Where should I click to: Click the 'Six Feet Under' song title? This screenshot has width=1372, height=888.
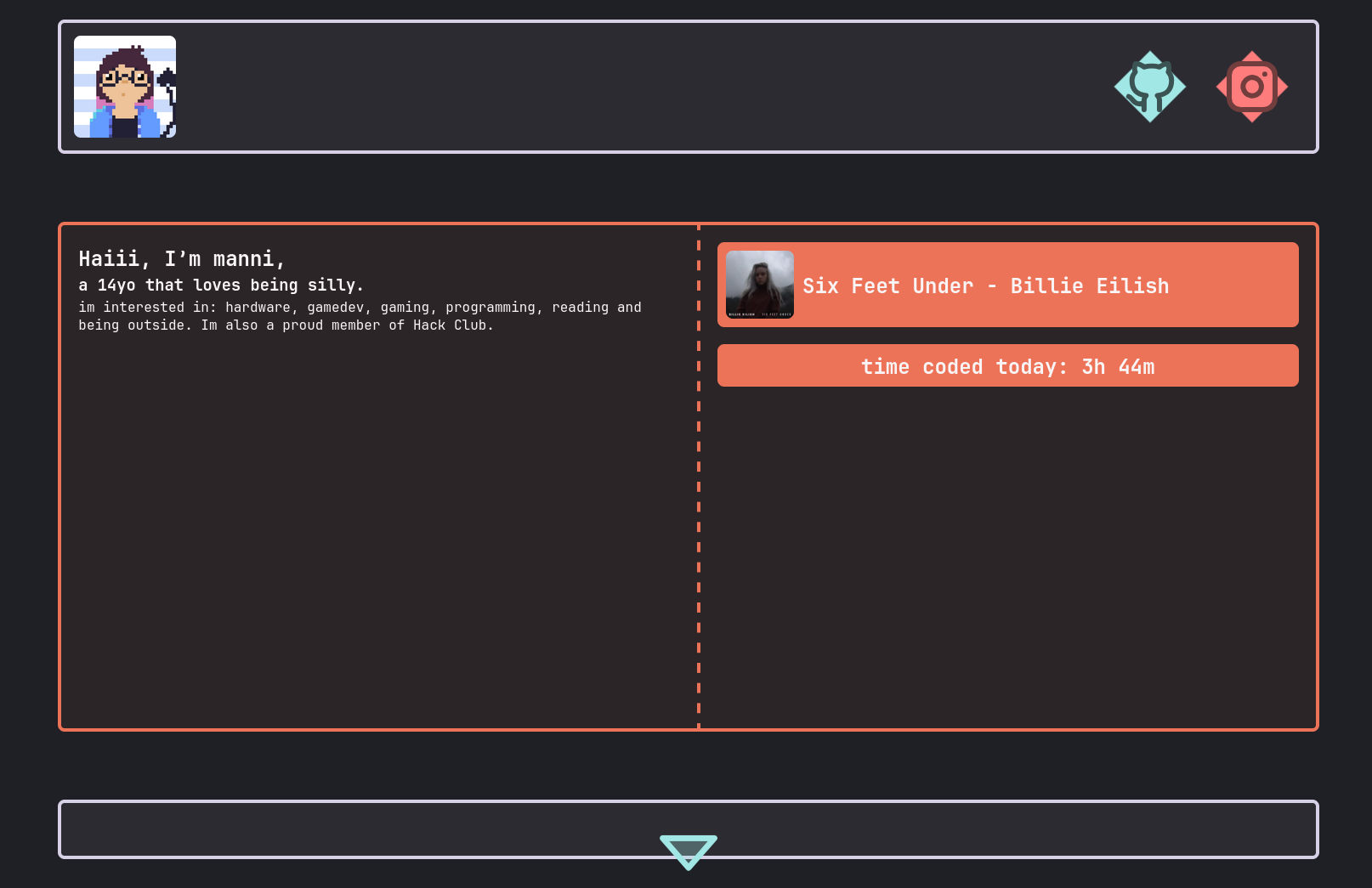pos(887,286)
